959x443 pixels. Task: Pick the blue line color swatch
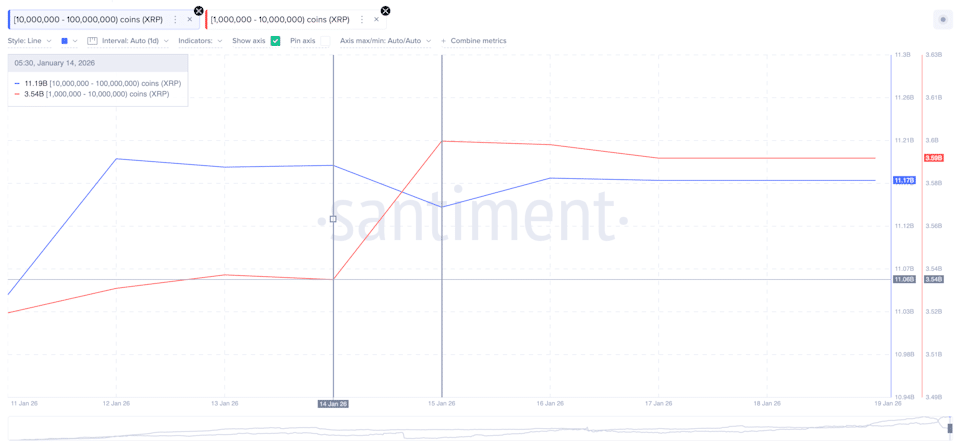[65, 41]
